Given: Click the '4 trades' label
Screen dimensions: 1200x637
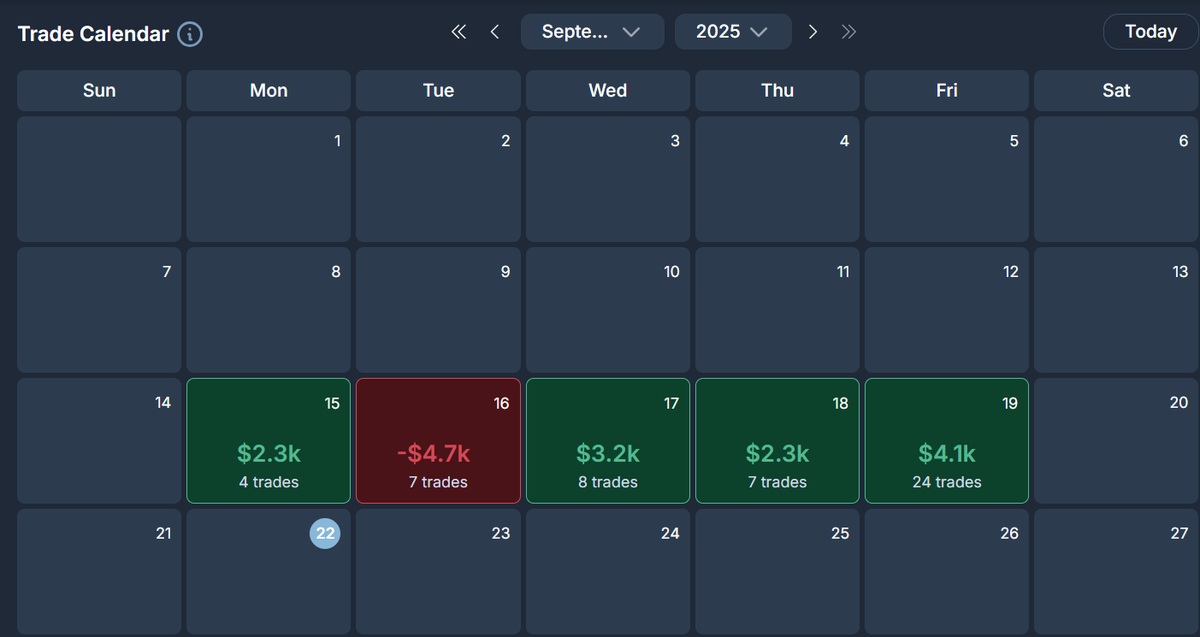Looking at the screenshot, I should (269, 482).
